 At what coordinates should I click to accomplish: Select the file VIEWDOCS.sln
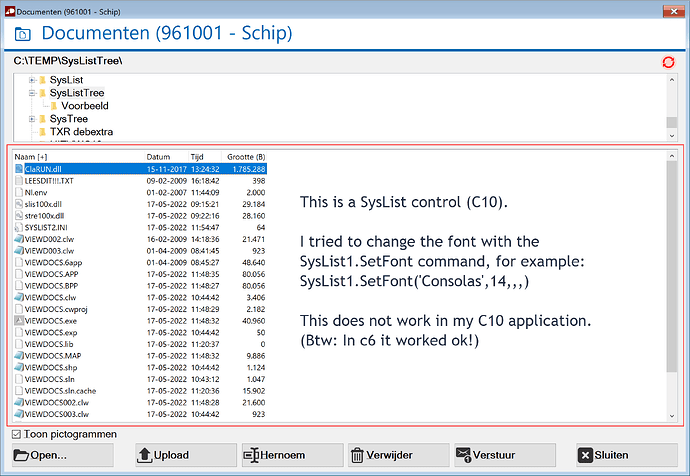[49, 379]
